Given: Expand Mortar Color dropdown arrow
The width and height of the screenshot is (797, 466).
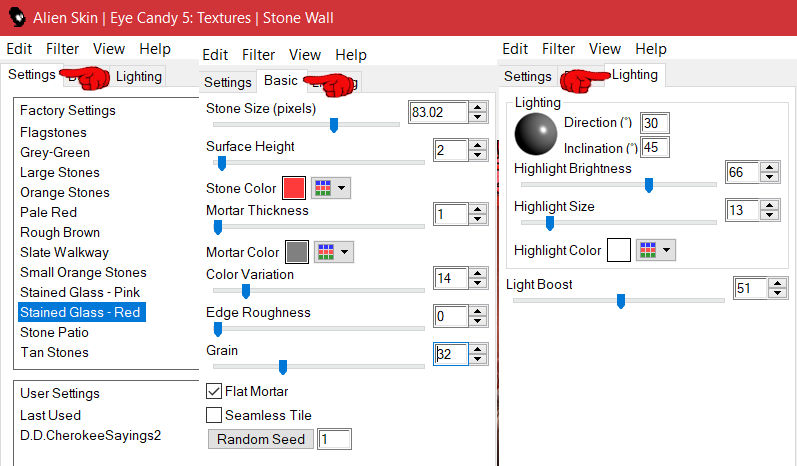Looking at the screenshot, I should click(x=345, y=252).
